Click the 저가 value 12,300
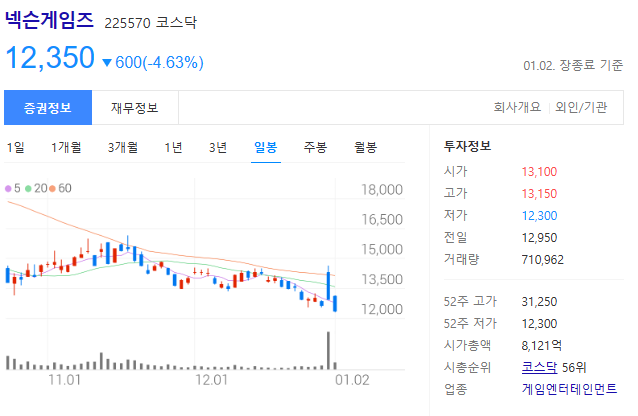This screenshot has width=638, height=416. coord(539,216)
